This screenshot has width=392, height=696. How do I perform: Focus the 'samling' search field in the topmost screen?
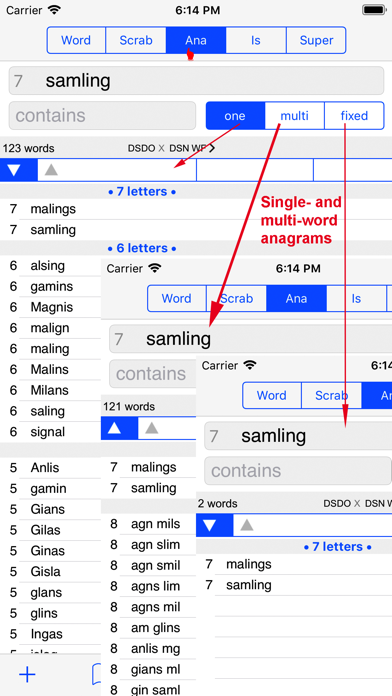pos(196,81)
